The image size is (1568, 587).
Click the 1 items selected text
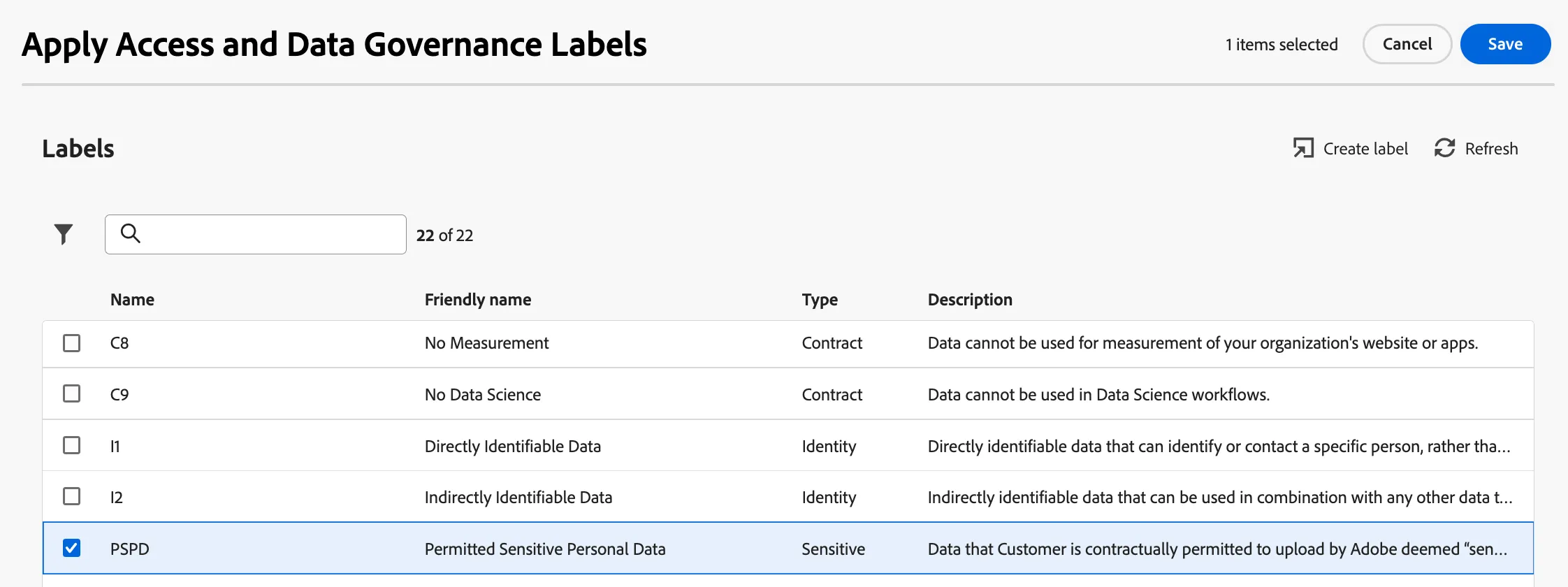coord(1282,45)
